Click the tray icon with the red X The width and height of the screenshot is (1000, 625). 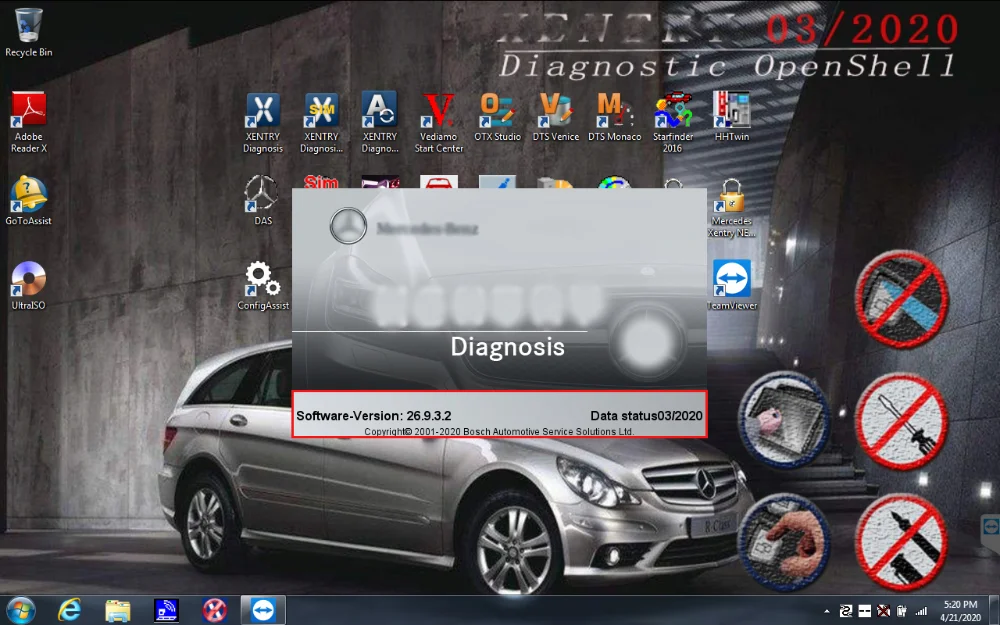pos(883,612)
